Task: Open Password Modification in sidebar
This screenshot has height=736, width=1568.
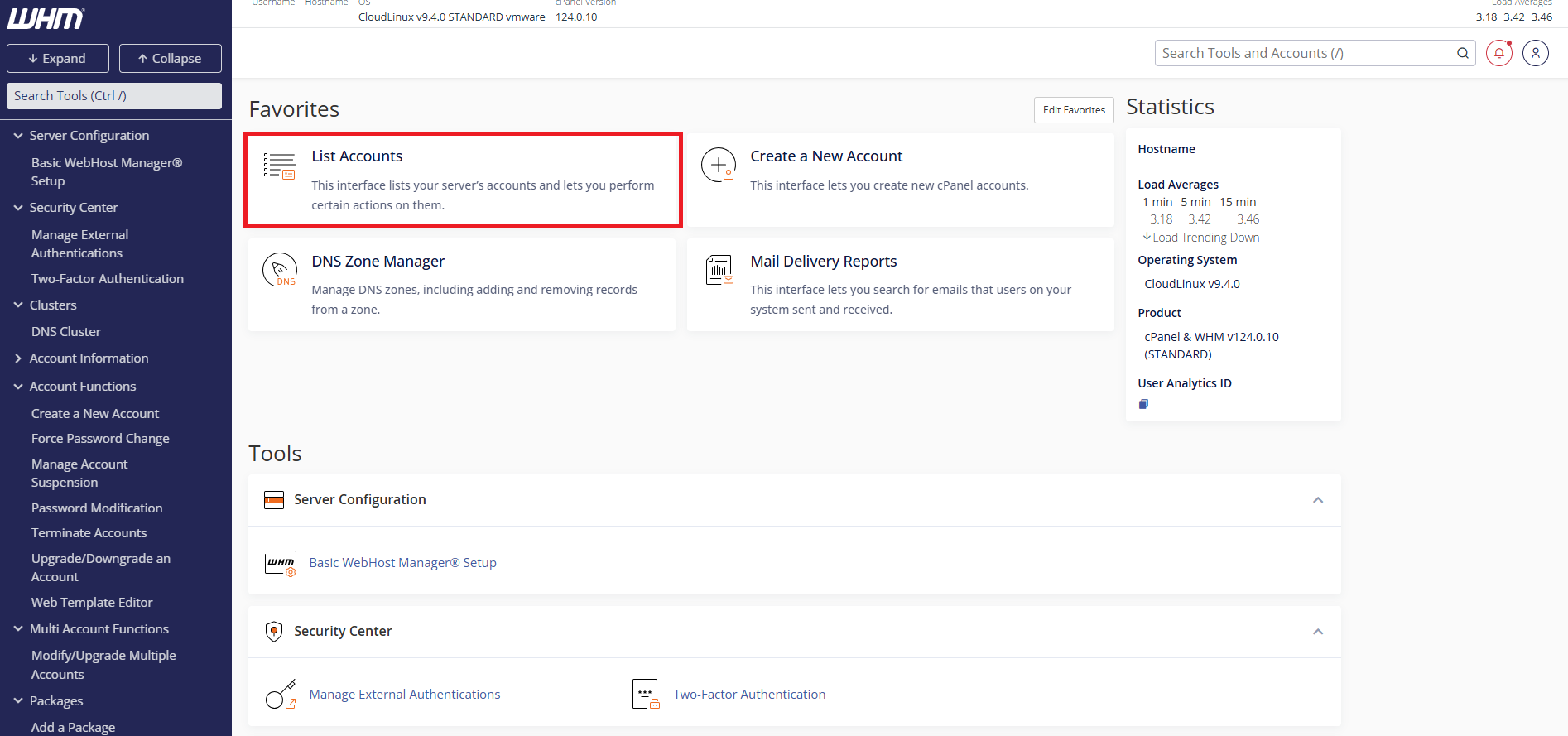Action: [x=97, y=508]
